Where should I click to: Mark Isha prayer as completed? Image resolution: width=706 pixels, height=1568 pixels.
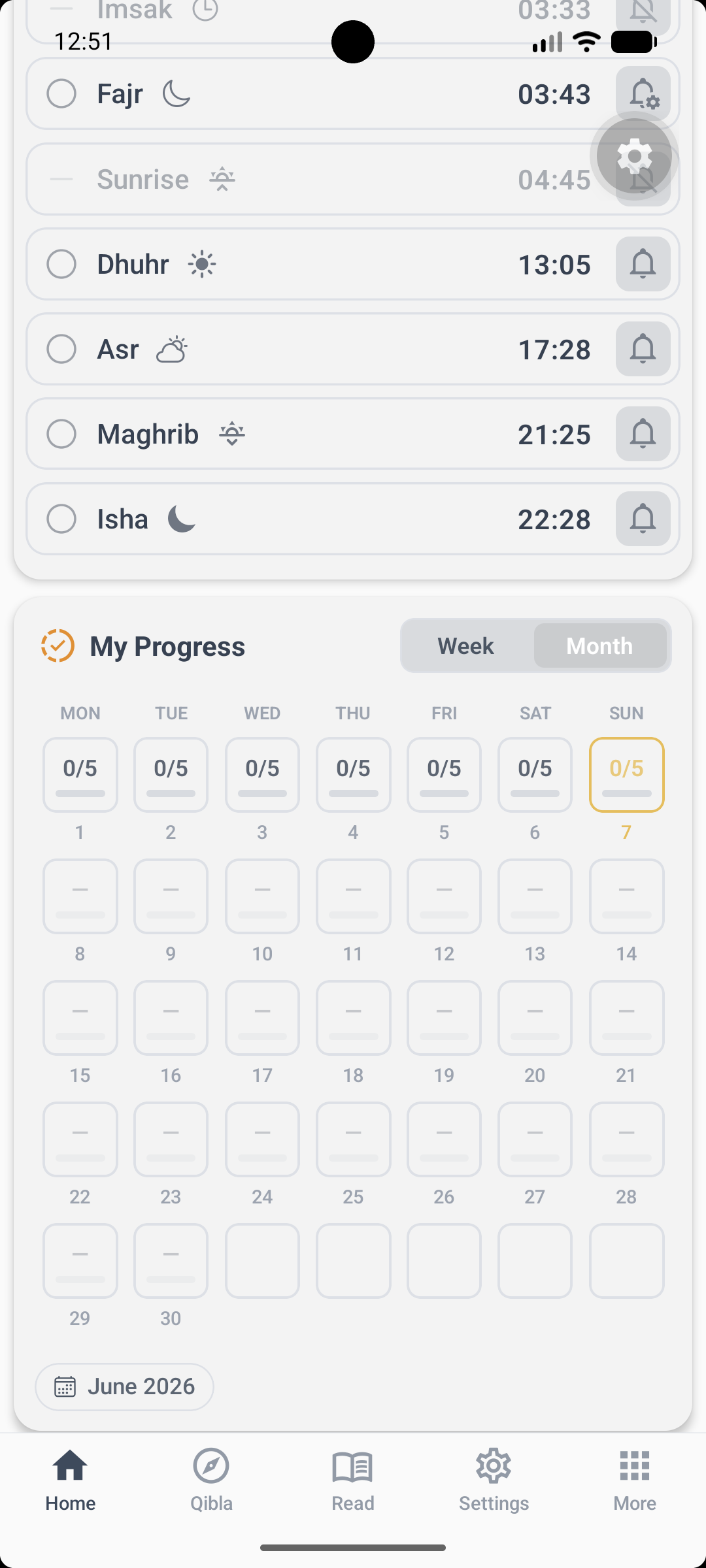[x=61, y=519]
